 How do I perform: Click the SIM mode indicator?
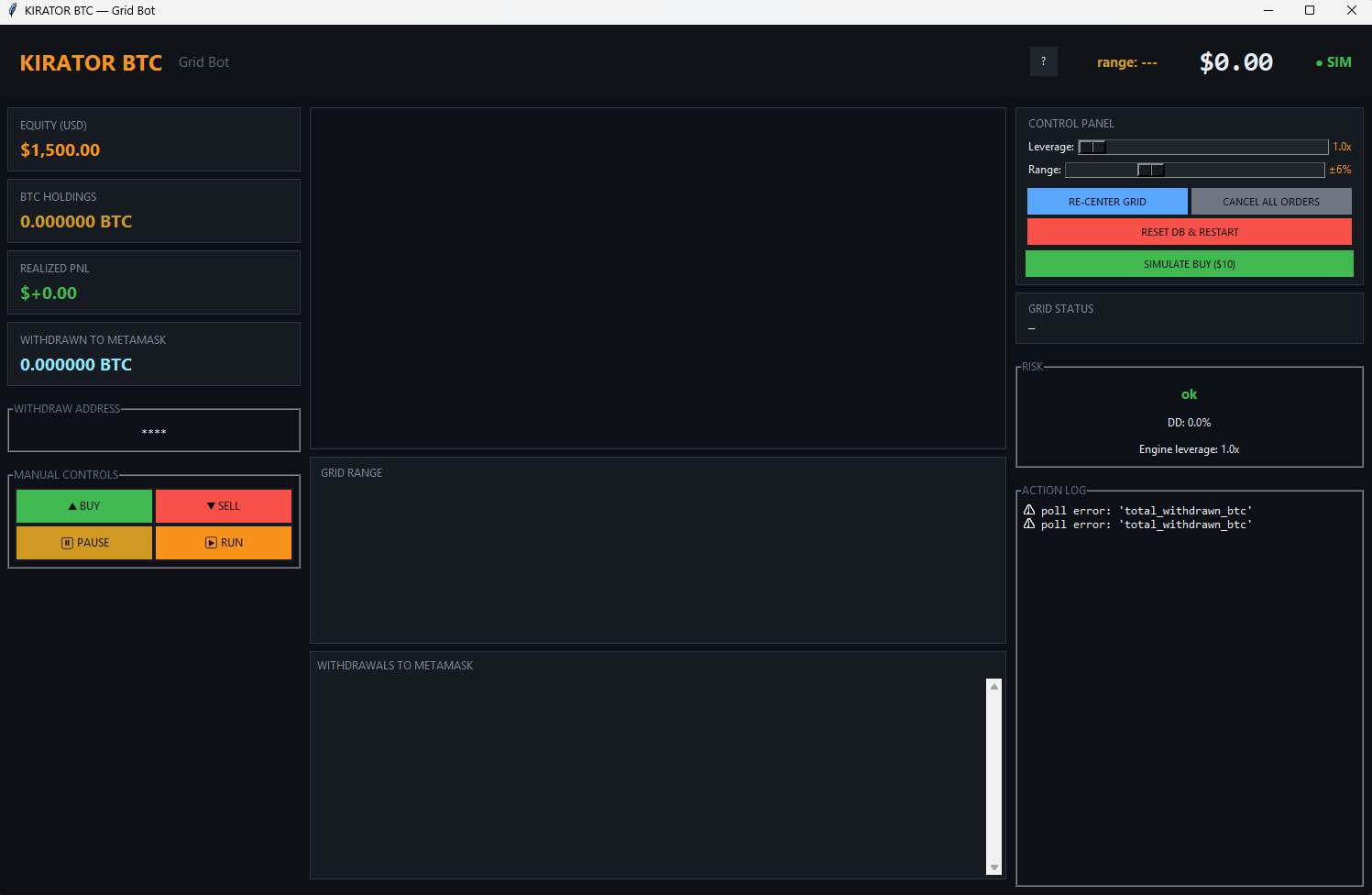point(1334,62)
